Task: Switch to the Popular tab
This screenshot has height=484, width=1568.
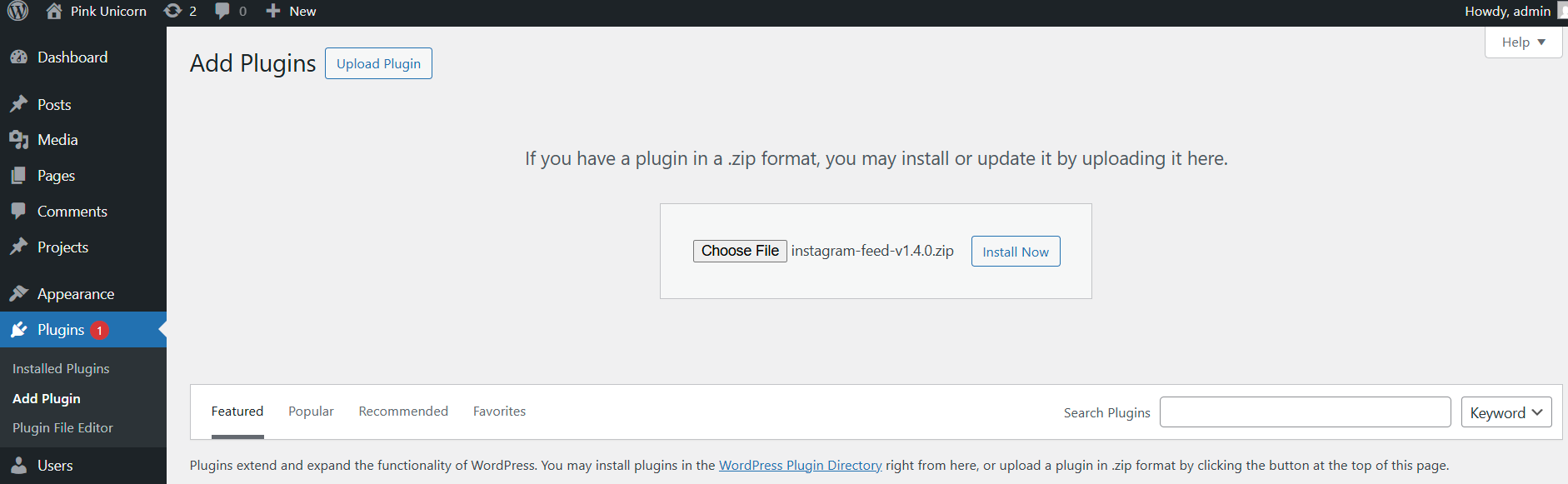Action: pos(311,412)
